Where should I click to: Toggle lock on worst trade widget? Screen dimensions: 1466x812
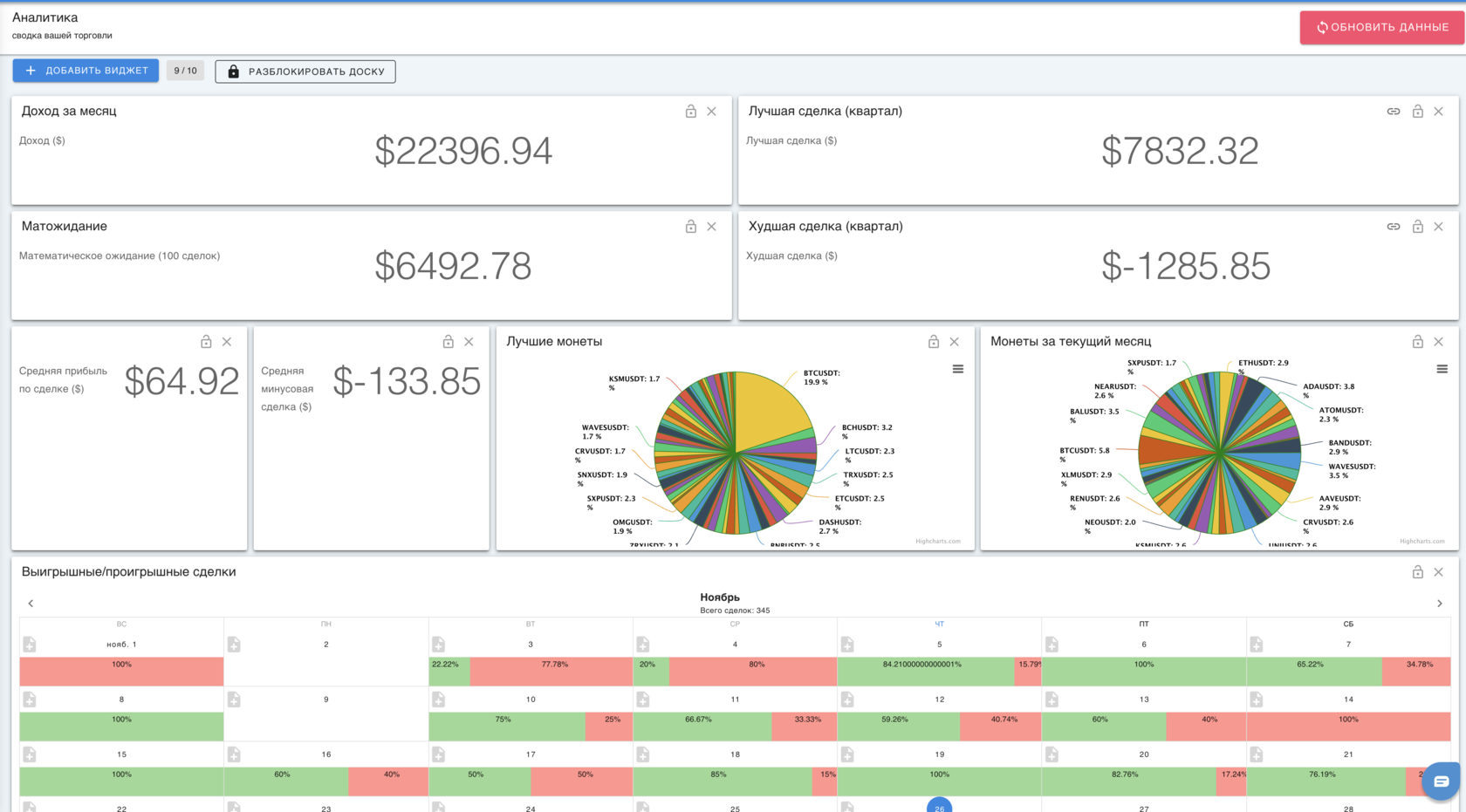[1418, 227]
